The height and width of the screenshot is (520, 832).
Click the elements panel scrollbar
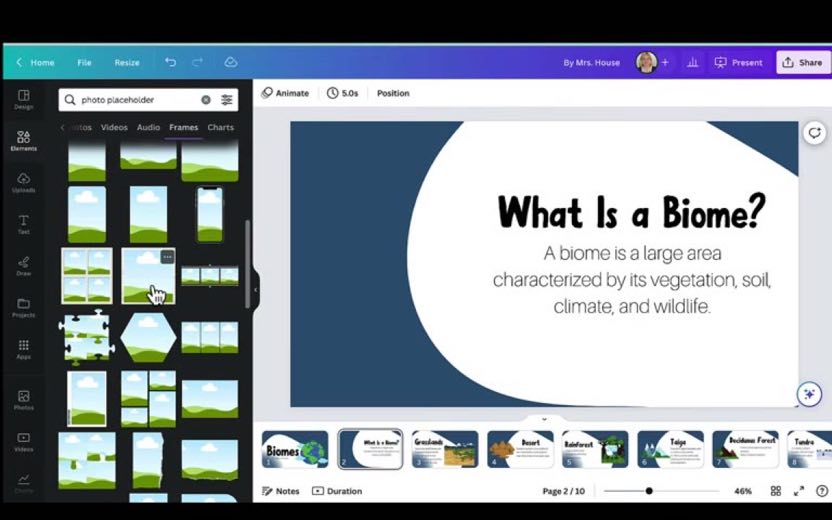247,264
